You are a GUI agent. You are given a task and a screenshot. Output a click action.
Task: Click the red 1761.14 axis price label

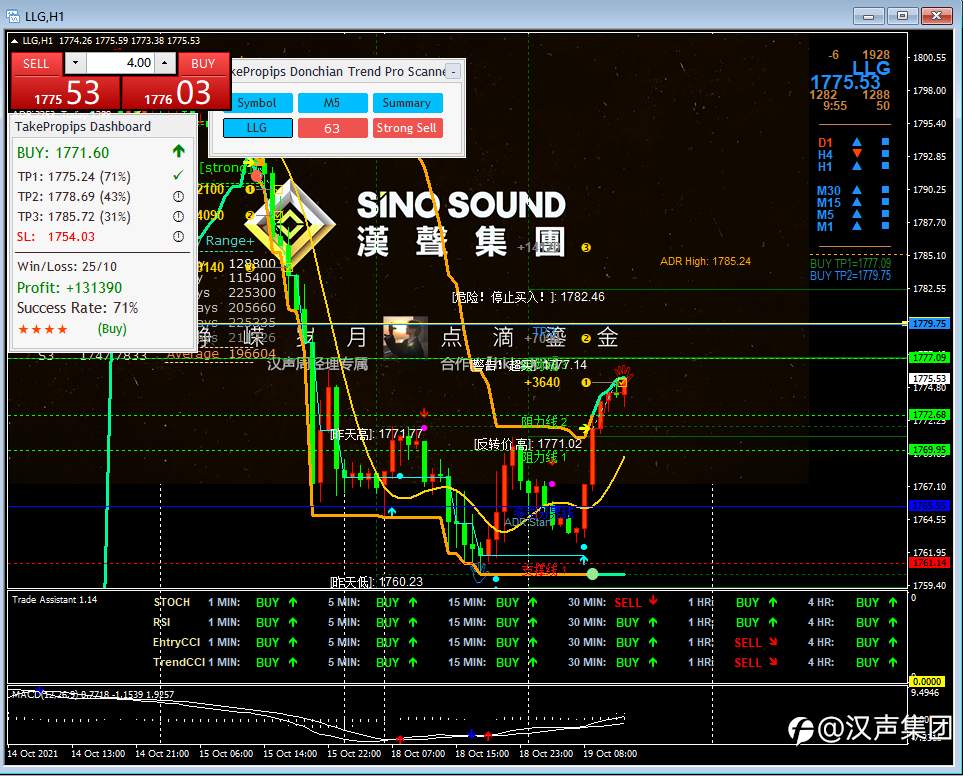pos(929,563)
